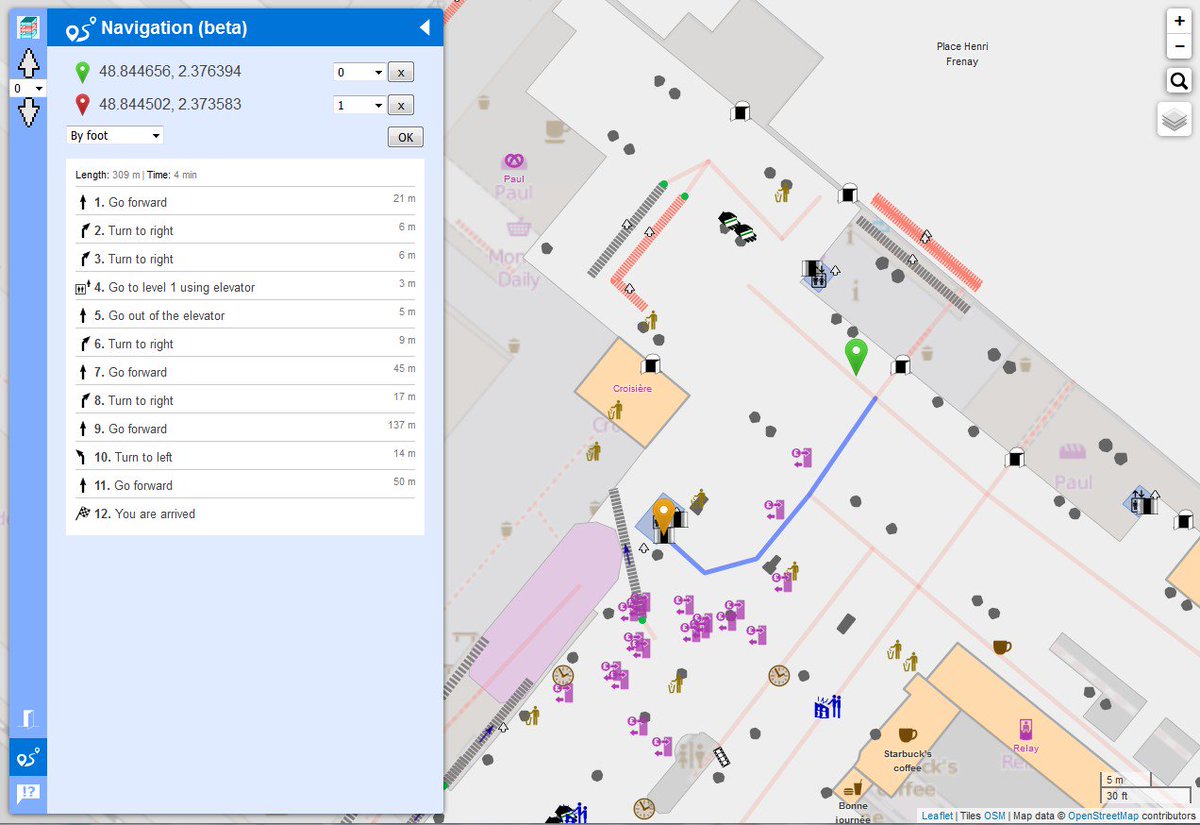
Task: Open the help/feedback icon in the sidebar
Action: pos(28,794)
